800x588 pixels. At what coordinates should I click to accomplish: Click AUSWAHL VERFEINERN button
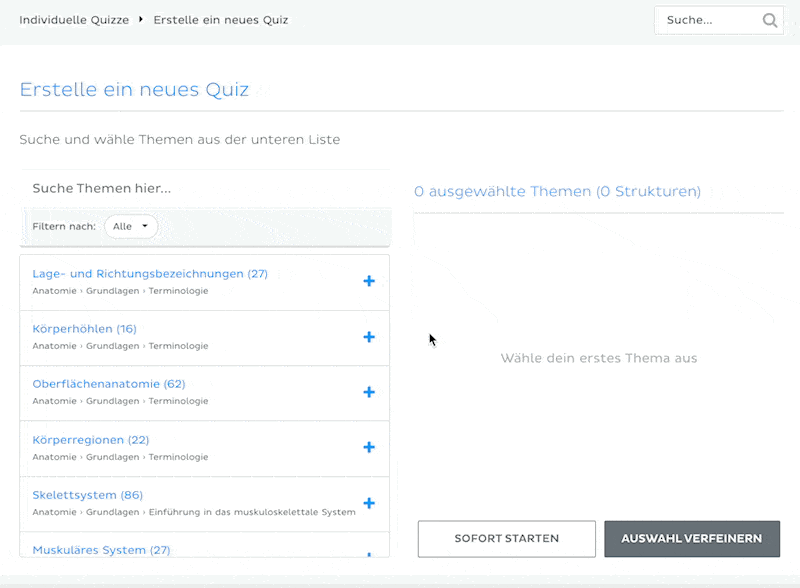[x=692, y=538]
